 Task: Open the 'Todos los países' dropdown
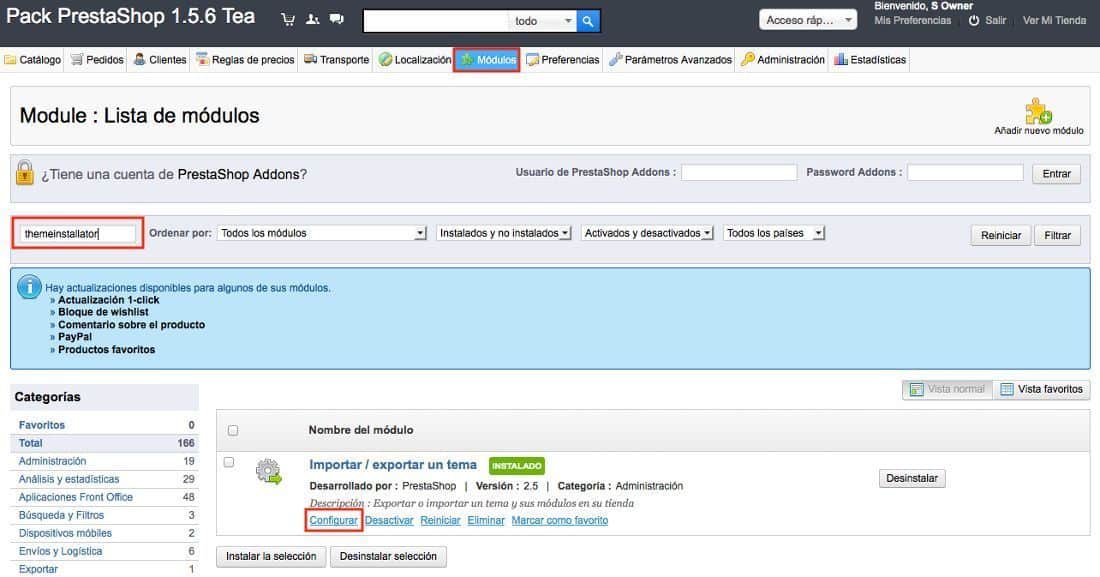774,233
